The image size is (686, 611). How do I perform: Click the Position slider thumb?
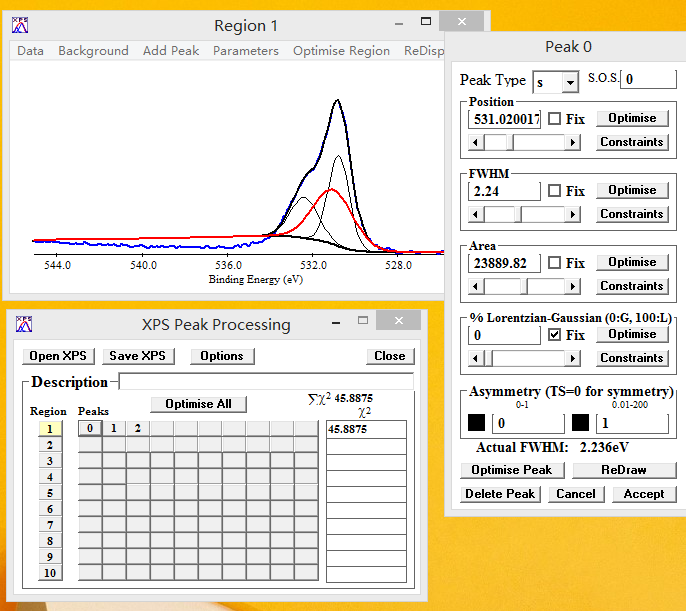(x=510, y=142)
